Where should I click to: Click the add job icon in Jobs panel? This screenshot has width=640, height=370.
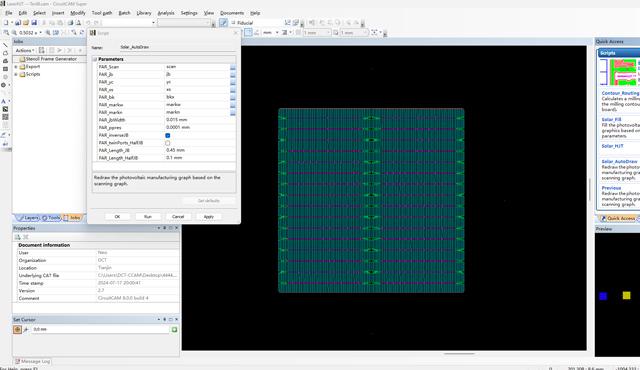(42, 50)
